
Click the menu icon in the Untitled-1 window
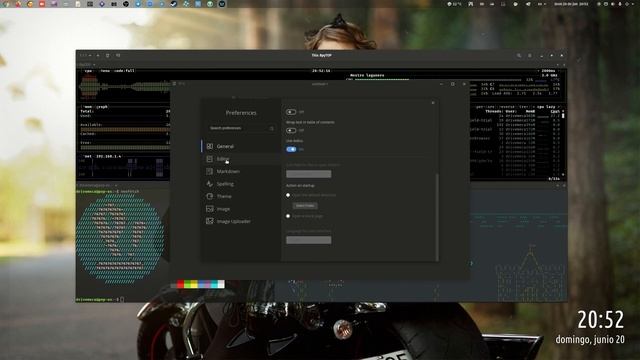click(x=174, y=84)
